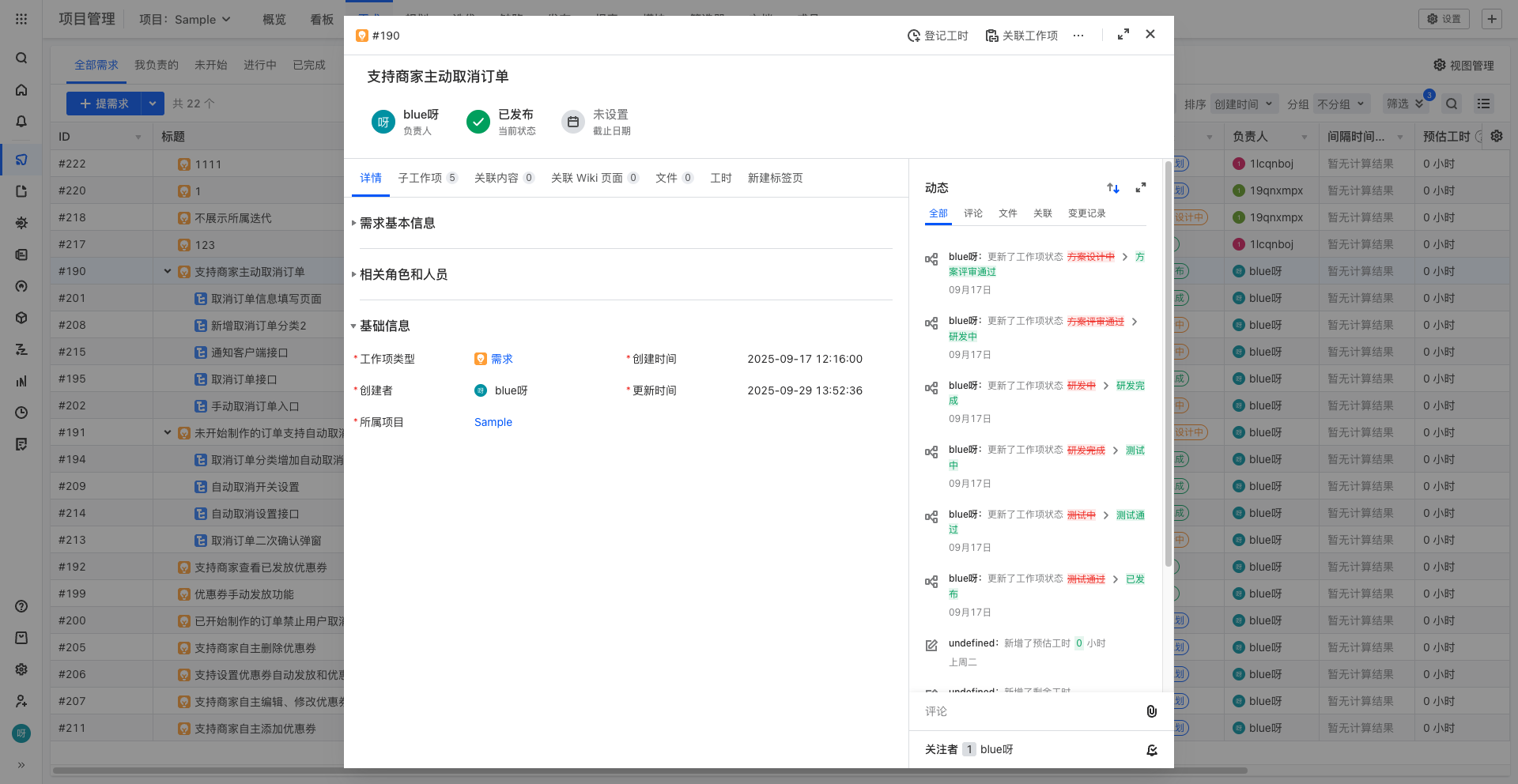Click the 登记工时 log time button
Screen dimensions: 1518x784
[938, 36]
